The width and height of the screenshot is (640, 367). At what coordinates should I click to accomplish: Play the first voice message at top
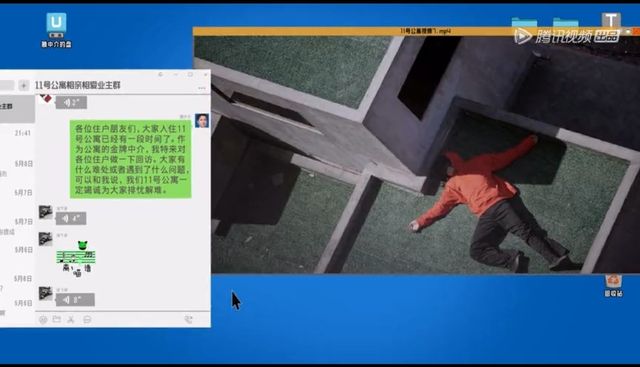[71, 102]
